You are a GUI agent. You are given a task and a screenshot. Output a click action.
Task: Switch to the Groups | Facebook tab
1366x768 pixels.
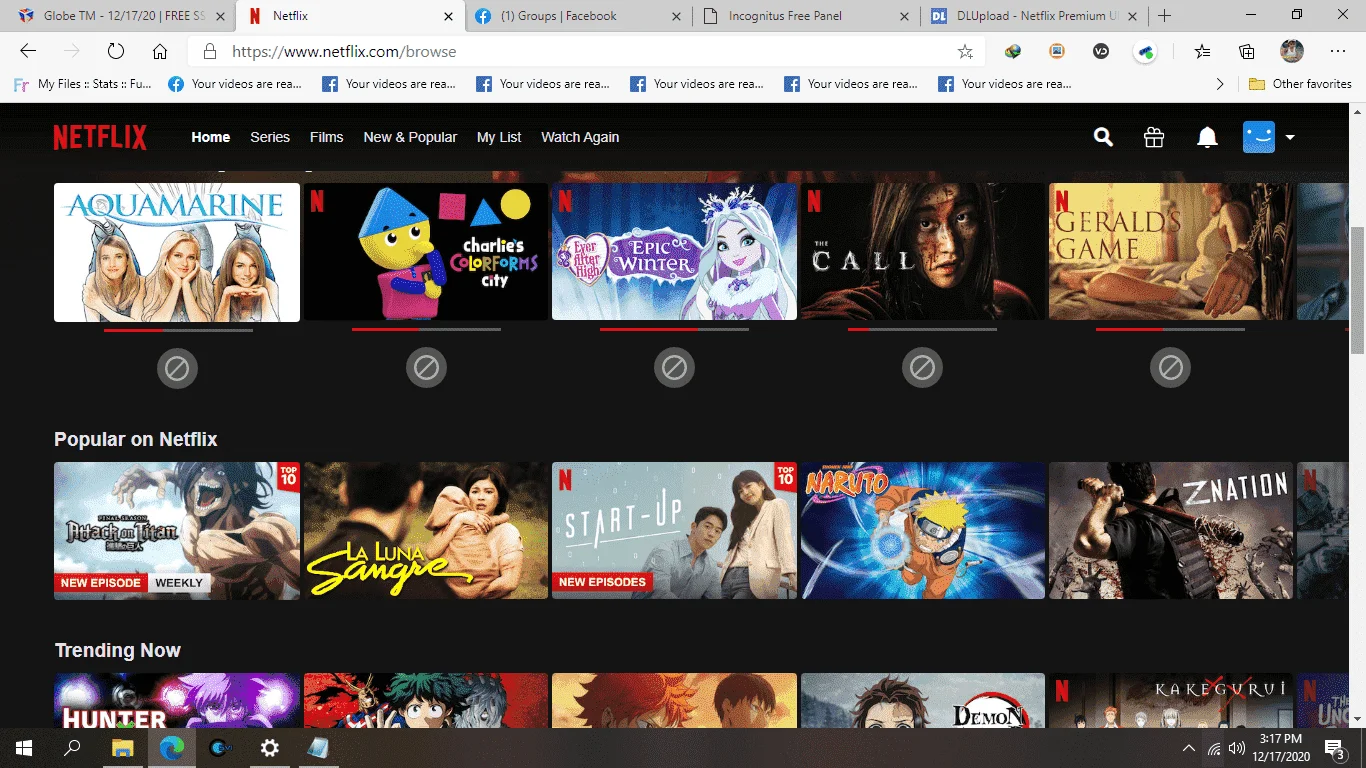pyautogui.click(x=578, y=16)
